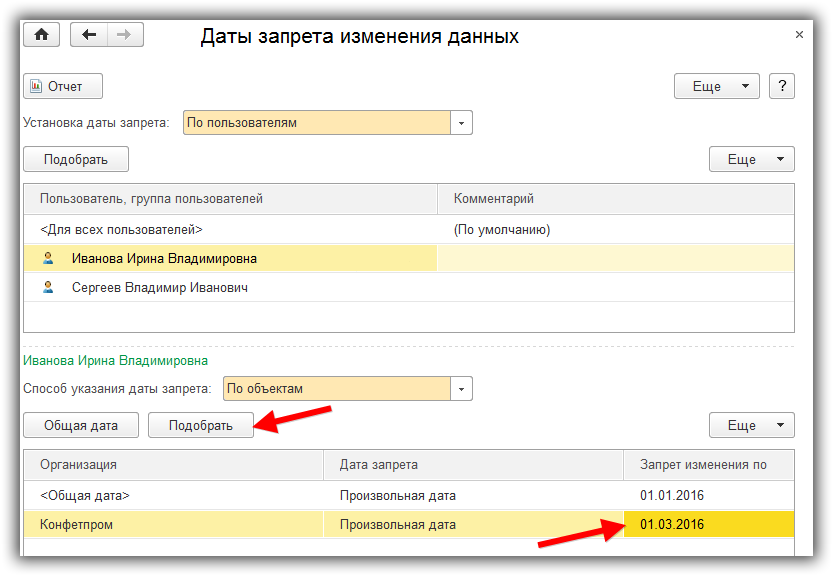Open the top Еще menu
Screen dimensions: 833x576
[716, 86]
